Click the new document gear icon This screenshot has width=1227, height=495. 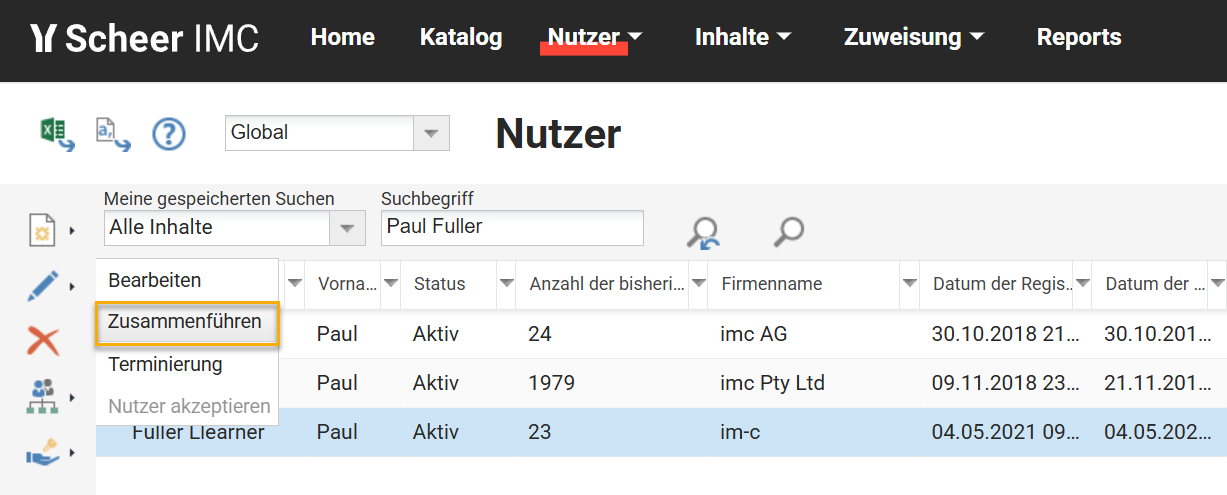(41, 231)
